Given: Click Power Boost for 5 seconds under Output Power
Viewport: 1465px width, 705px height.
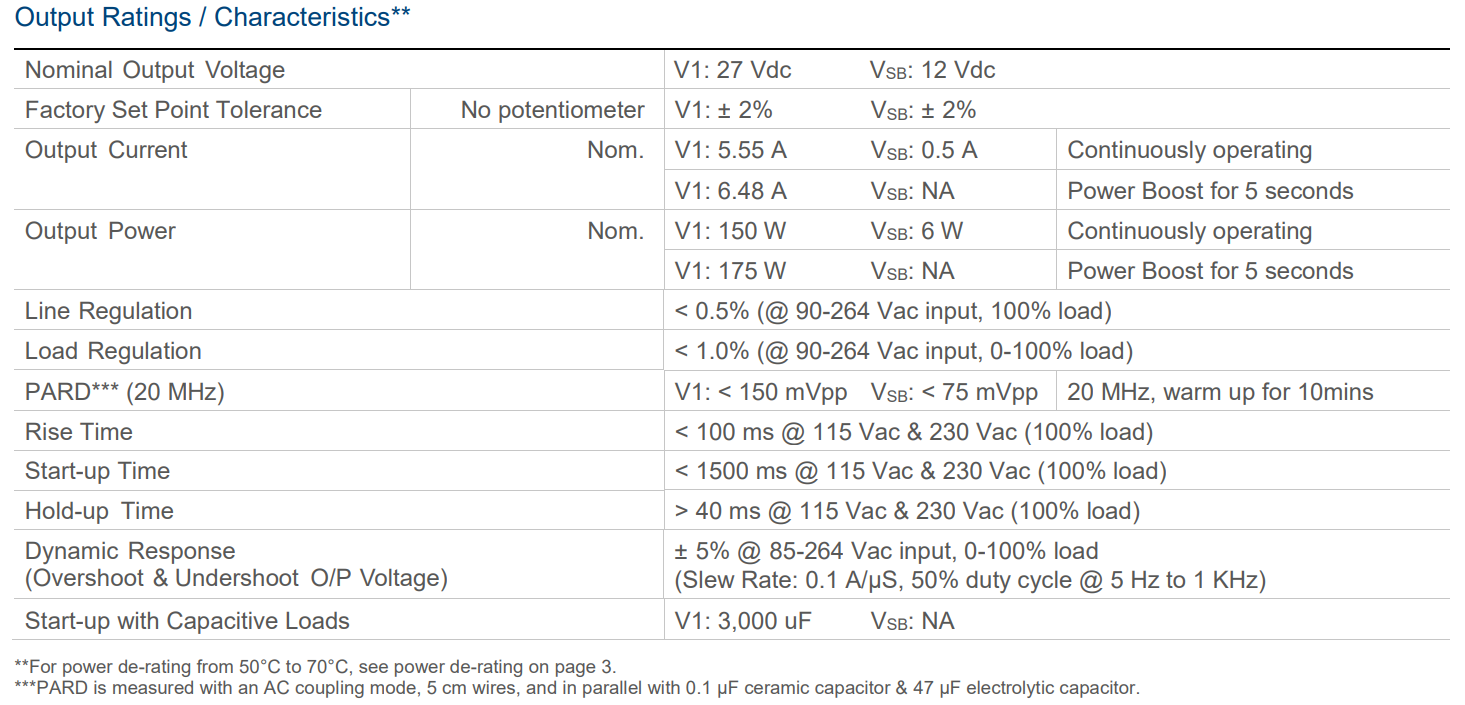Looking at the screenshot, I should 1210,271.
